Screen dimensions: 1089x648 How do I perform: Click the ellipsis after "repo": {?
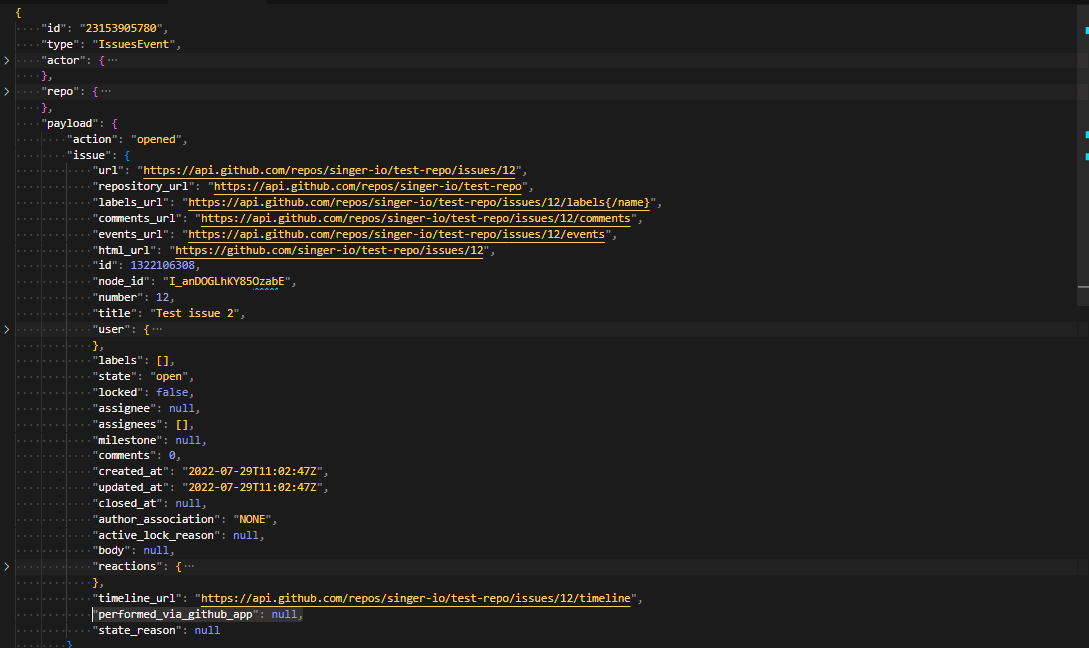coord(106,92)
